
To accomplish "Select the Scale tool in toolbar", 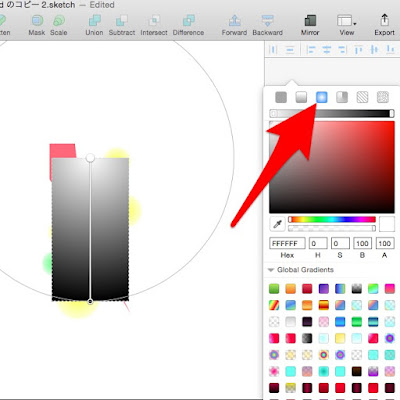I will [59, 25].
